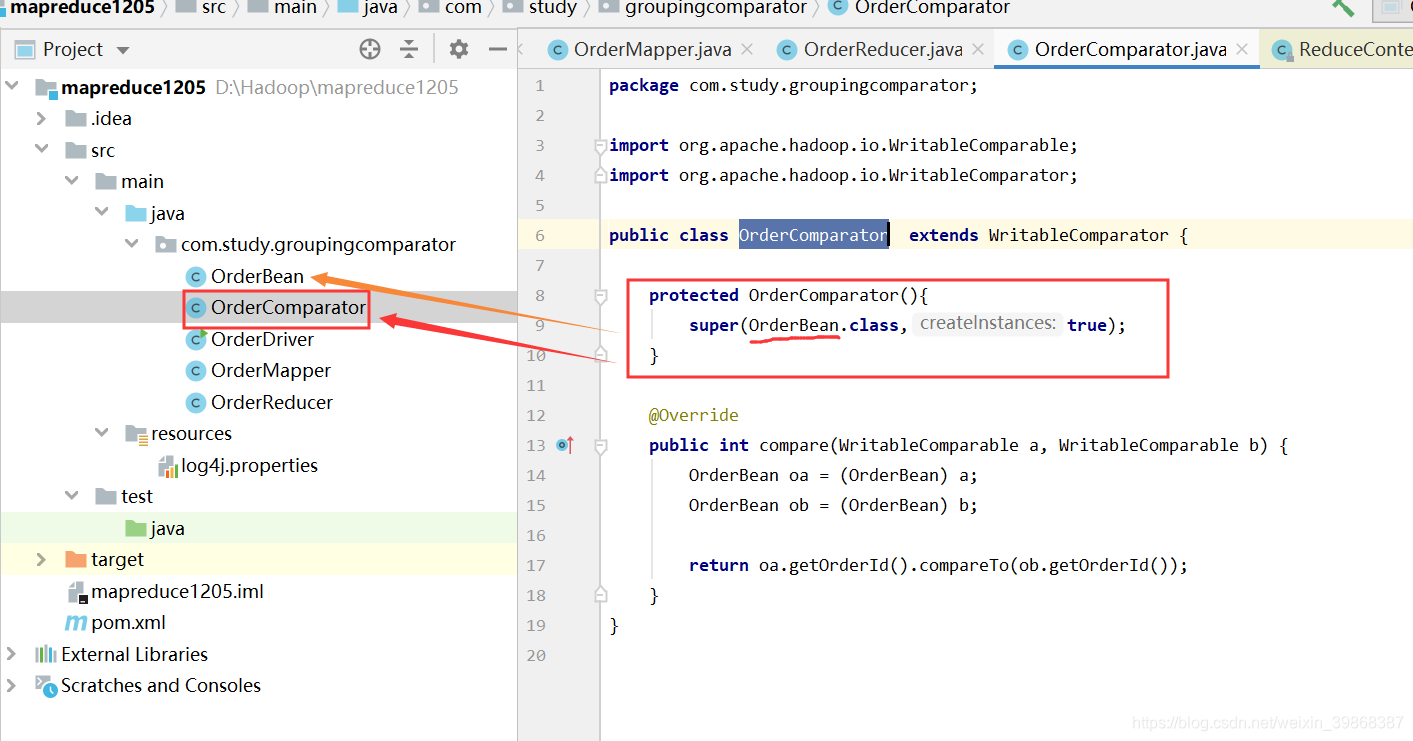1413x741 pixels.
Task: Open the Project panel settings gear
Action: pos(458,48)
